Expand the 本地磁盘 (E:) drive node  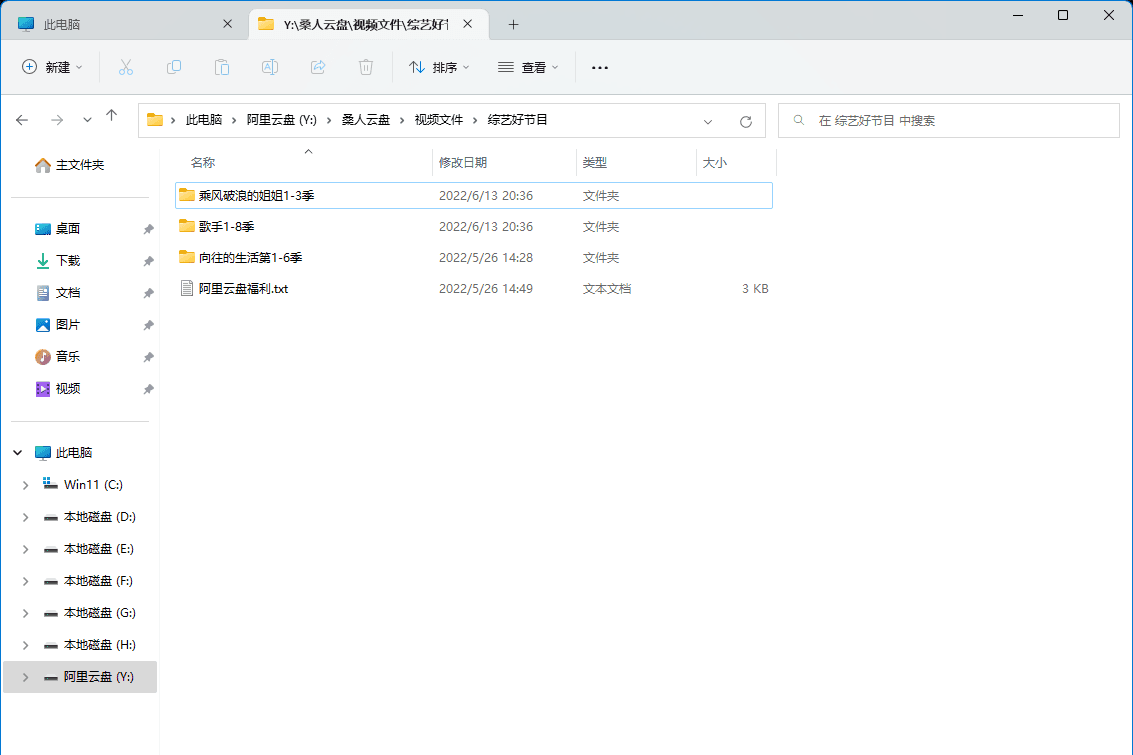pos(25,549)
